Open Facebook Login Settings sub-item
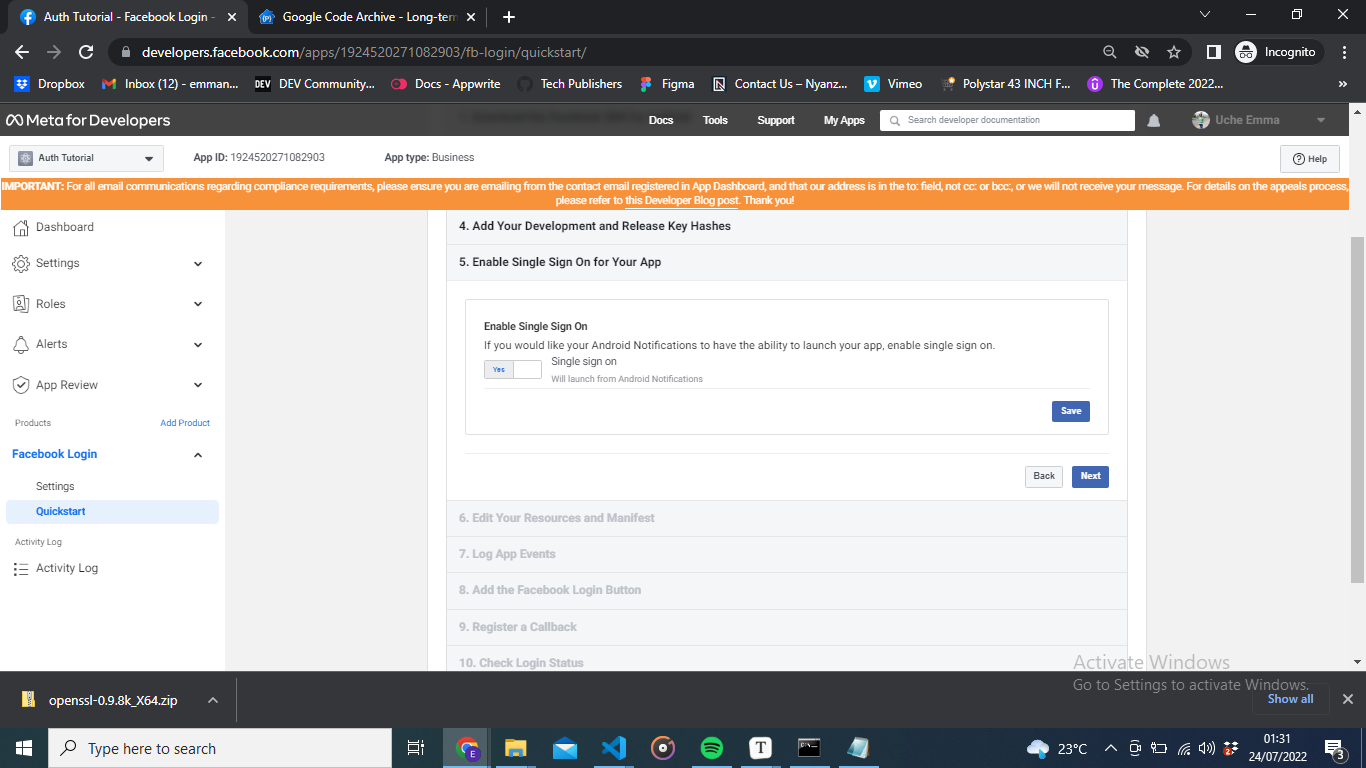The width and height of the screenshot is (1366, 768). coord(55,486)
